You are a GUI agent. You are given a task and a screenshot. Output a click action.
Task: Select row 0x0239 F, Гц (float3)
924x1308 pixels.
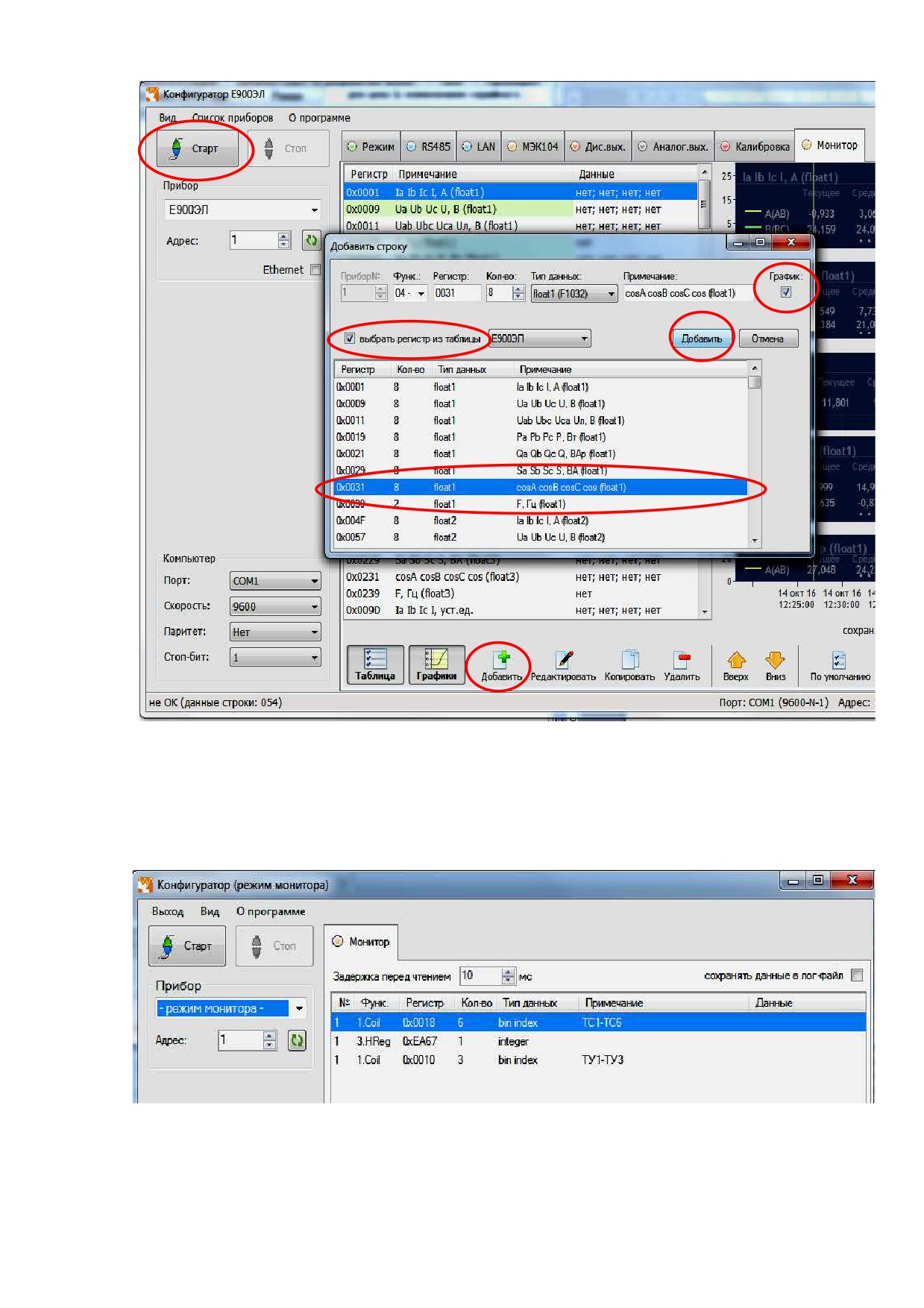pyautogui.click(x=521, y=594)
